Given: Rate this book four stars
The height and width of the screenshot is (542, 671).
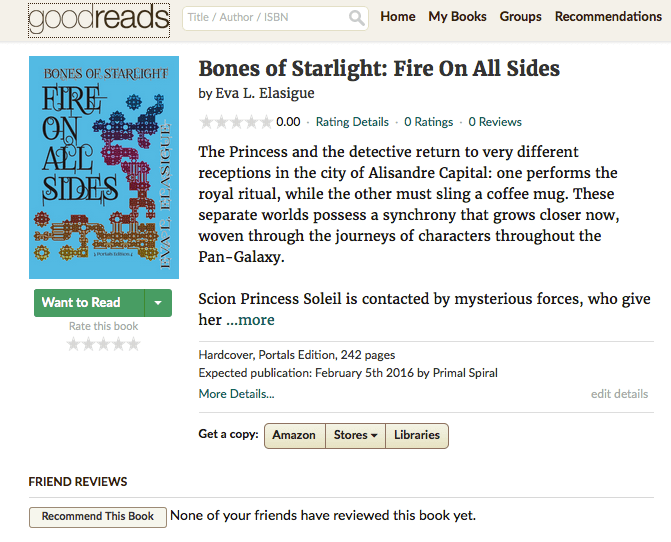Looking at the screenshot, I should tap(118, 344).
